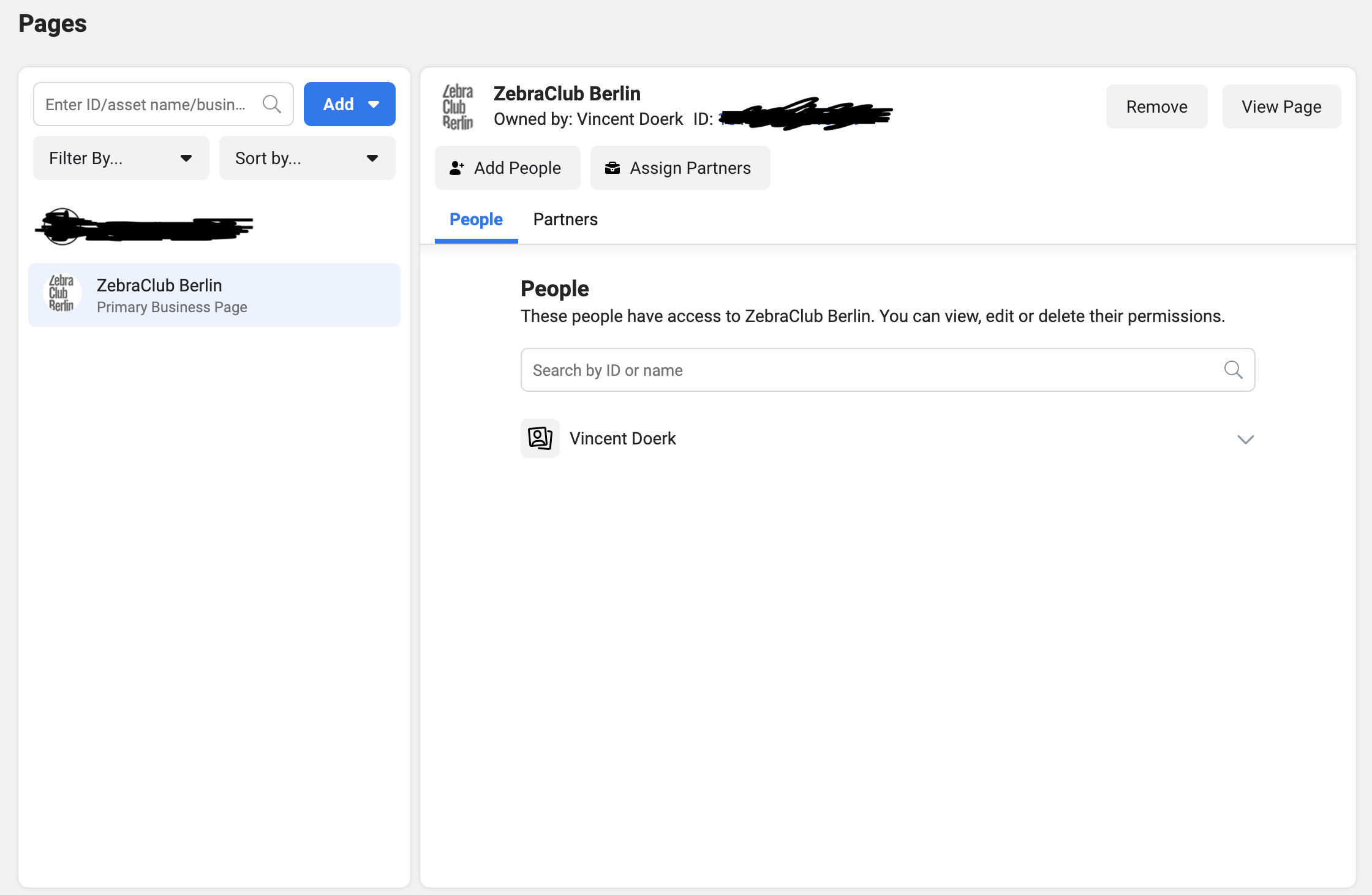Click the magnifier in People search box
The height and width of the screenshot is (895, 1372).
pos(1233,370)
